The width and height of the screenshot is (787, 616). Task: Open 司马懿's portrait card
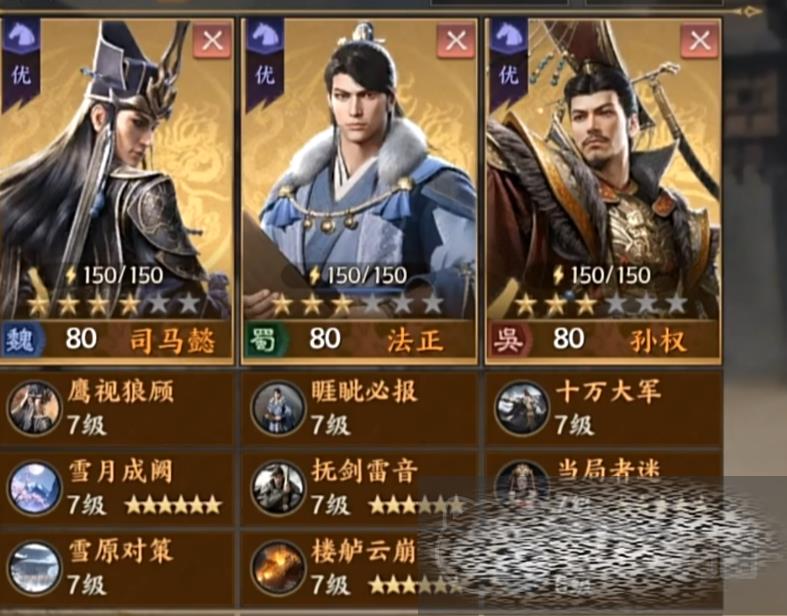click(116, 191)
